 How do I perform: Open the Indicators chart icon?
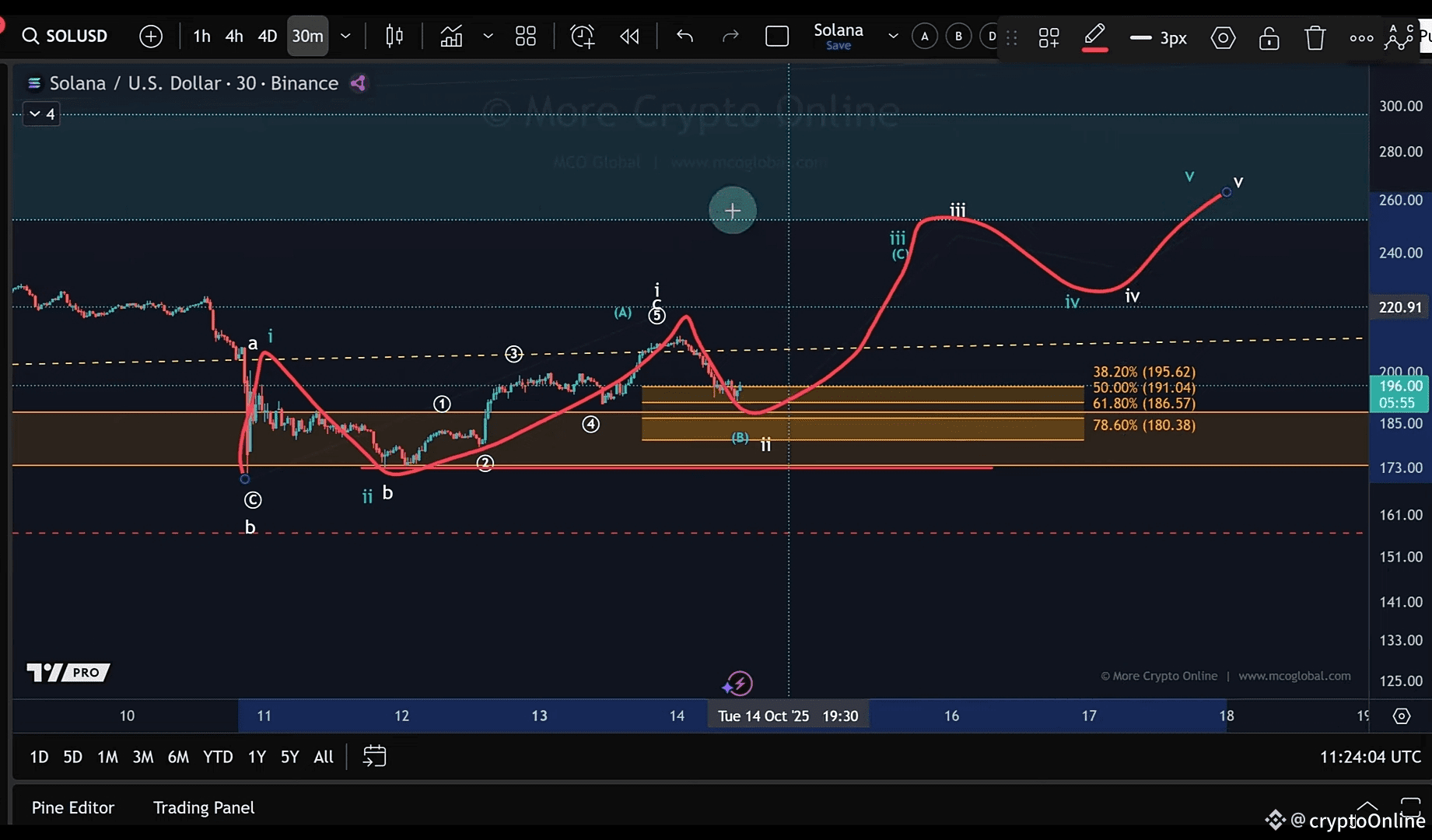coord(451,36)
